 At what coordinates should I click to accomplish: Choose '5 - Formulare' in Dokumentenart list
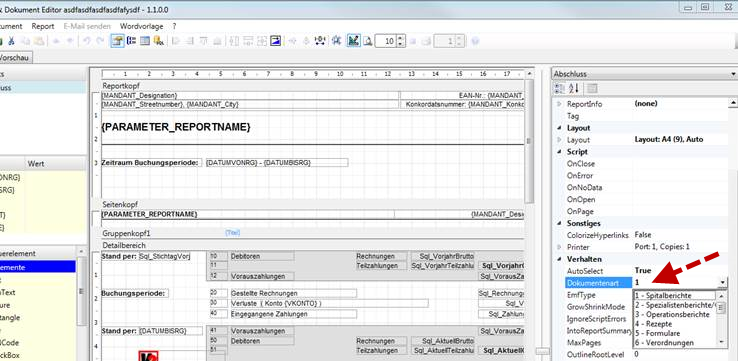pos(658,333)
